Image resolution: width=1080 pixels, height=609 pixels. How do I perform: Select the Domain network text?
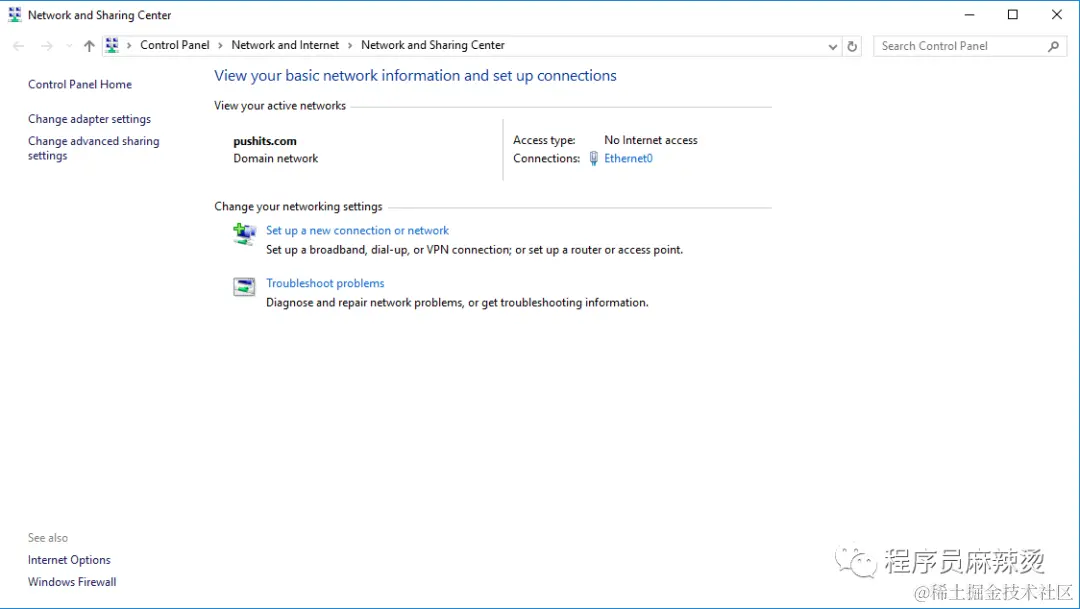[276, 158]
